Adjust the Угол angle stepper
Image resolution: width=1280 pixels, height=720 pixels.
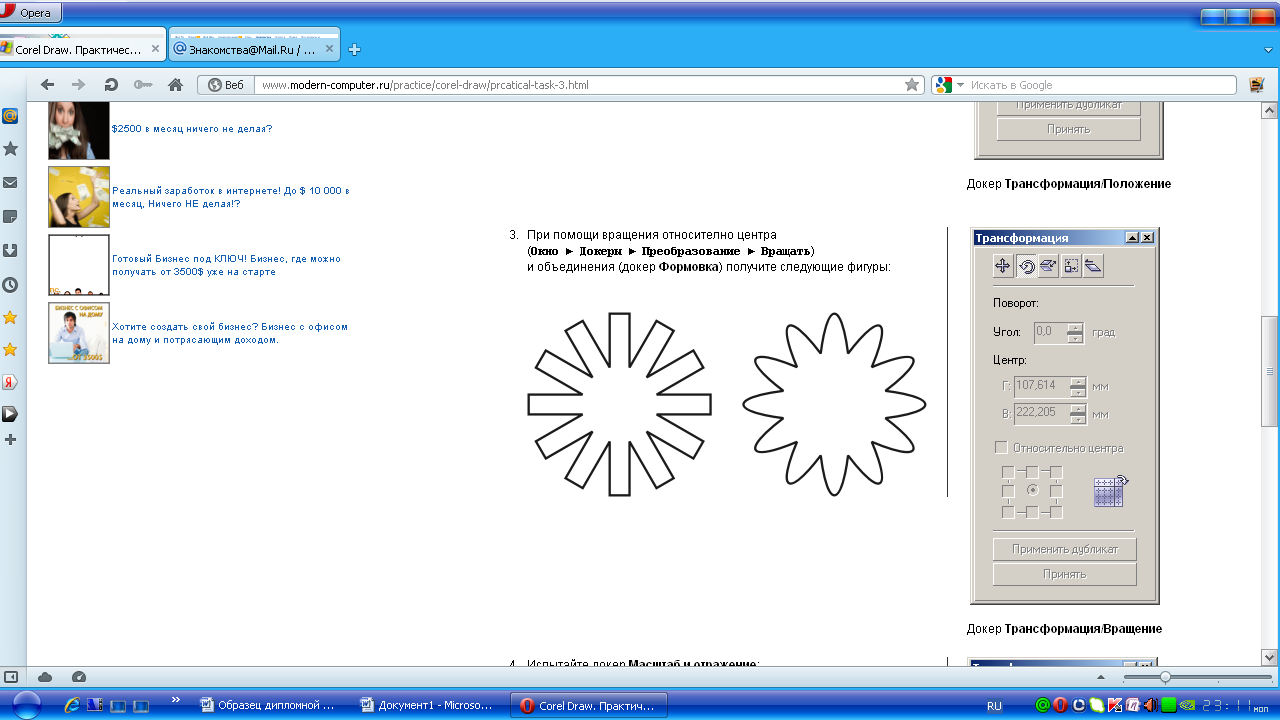(x=1076, y=333)
